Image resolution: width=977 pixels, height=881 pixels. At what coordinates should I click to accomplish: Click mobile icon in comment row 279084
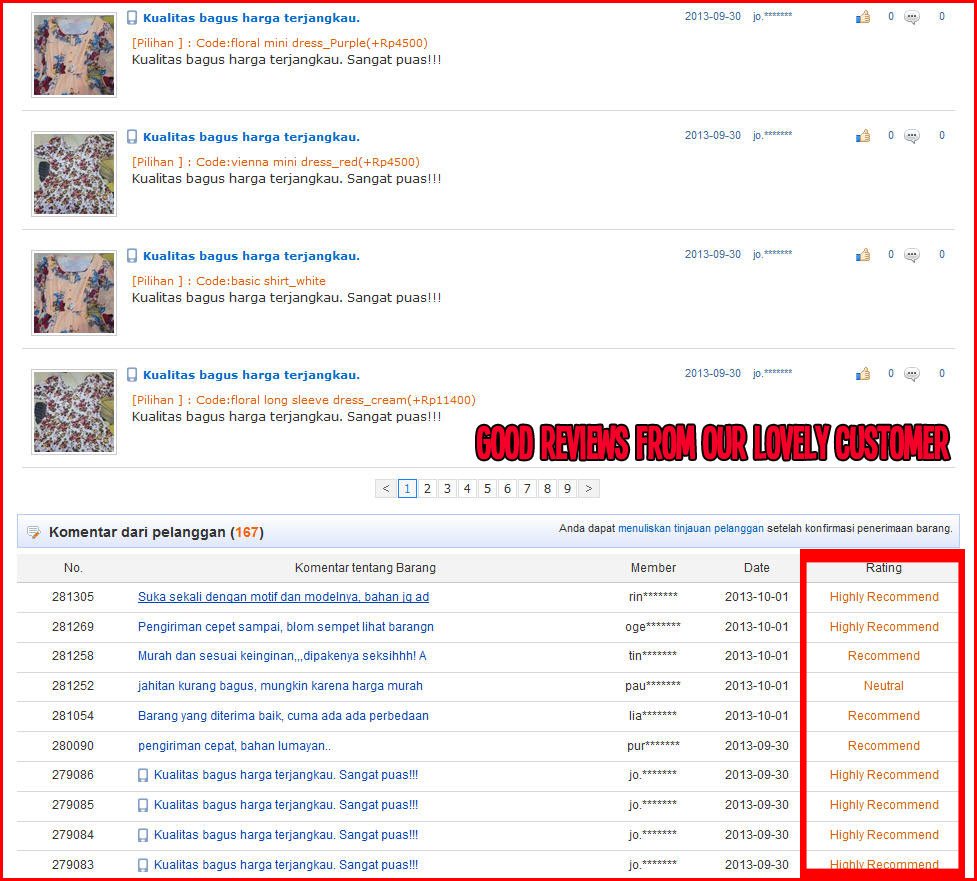(x=143, y=835)
